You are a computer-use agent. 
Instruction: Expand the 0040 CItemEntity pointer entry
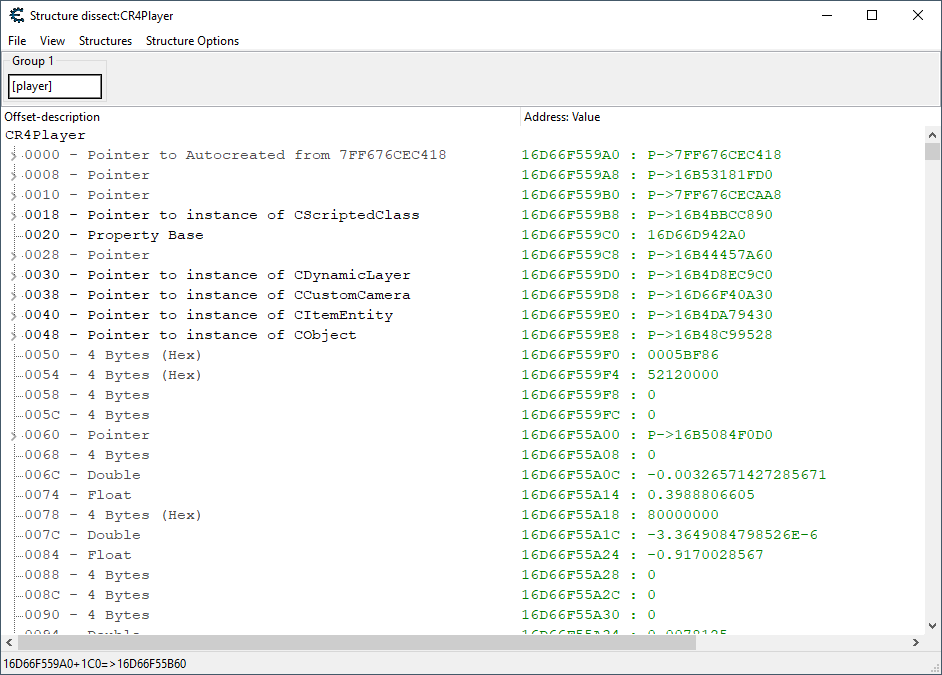point(14,315)
